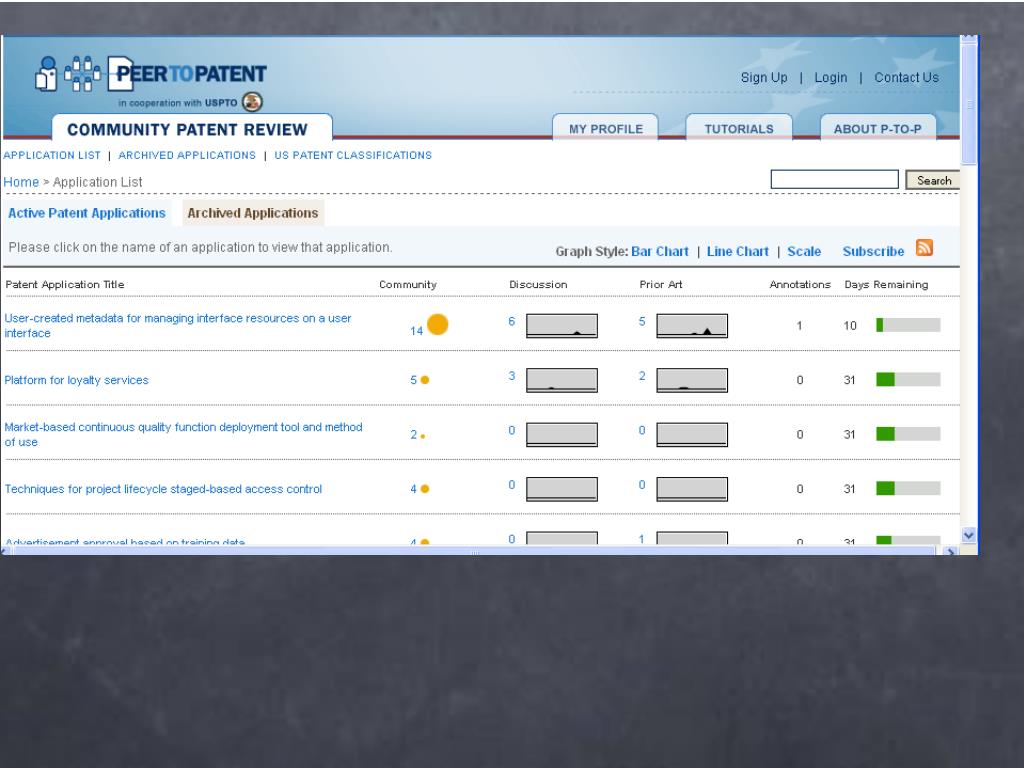The height and width of the screenshot is (768, 1024).
Task: Click inside the search text field
Action: pos(835,180)
